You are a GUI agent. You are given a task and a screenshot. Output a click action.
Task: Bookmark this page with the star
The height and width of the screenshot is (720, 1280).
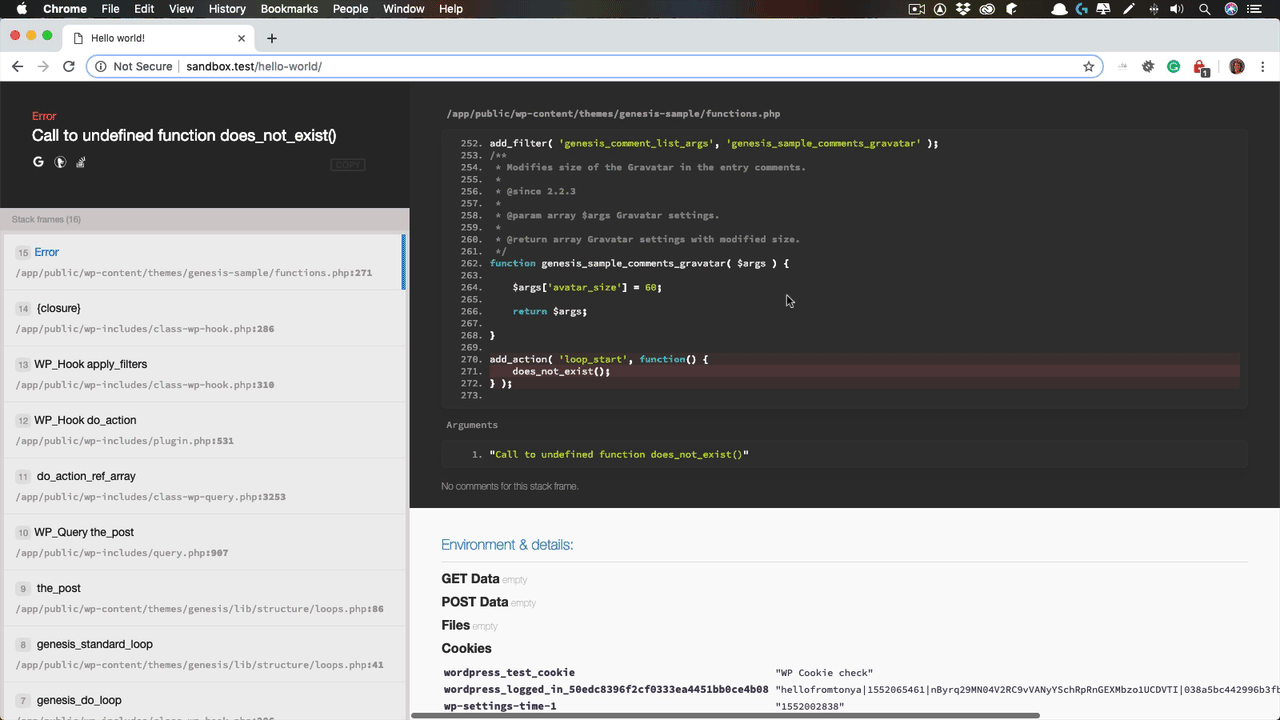coord(1088,66)
